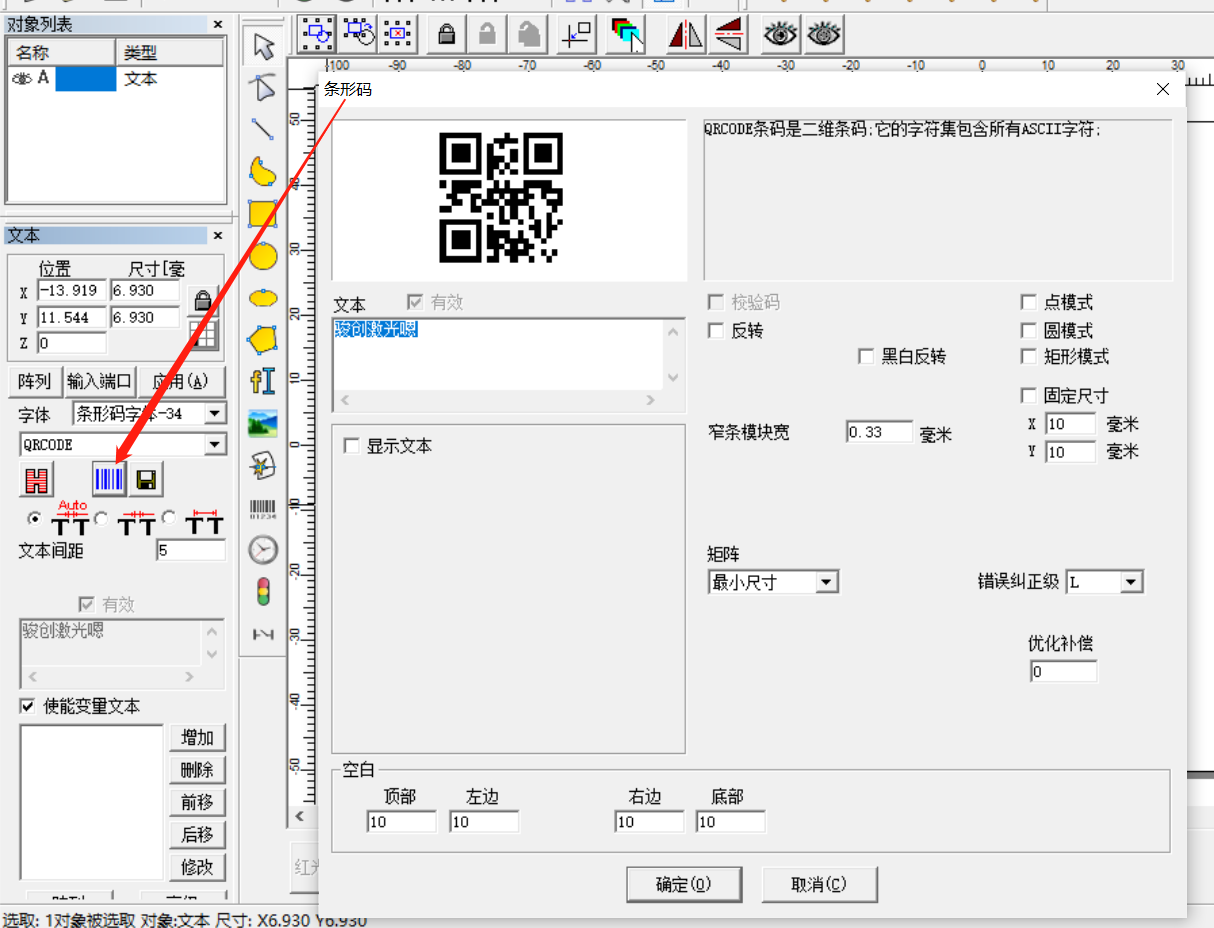Select the traffic light input port tool
This screenshot has height=928, width=1214.
(263, 592)
